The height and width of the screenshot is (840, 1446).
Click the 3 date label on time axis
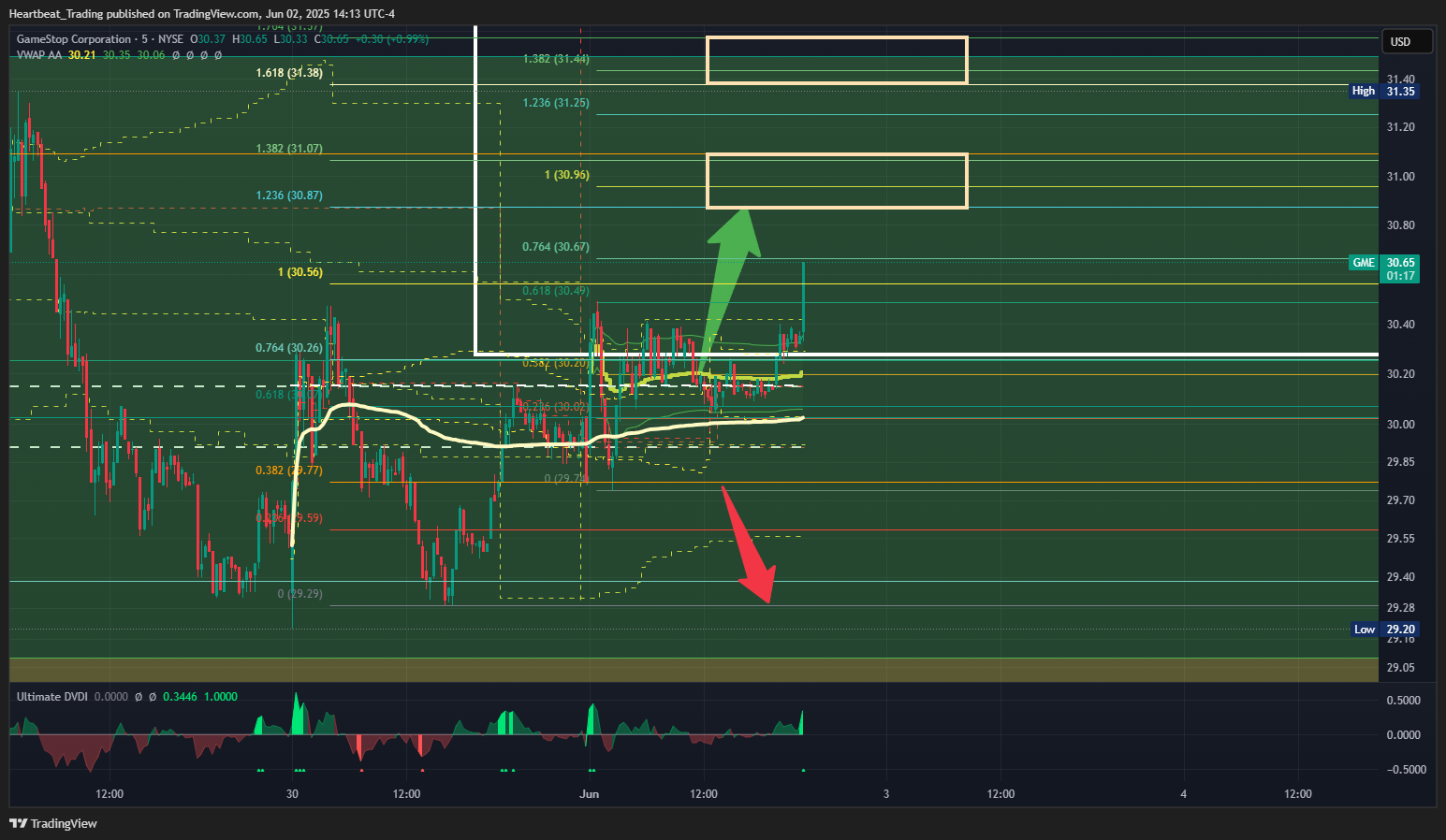point(886,794)
